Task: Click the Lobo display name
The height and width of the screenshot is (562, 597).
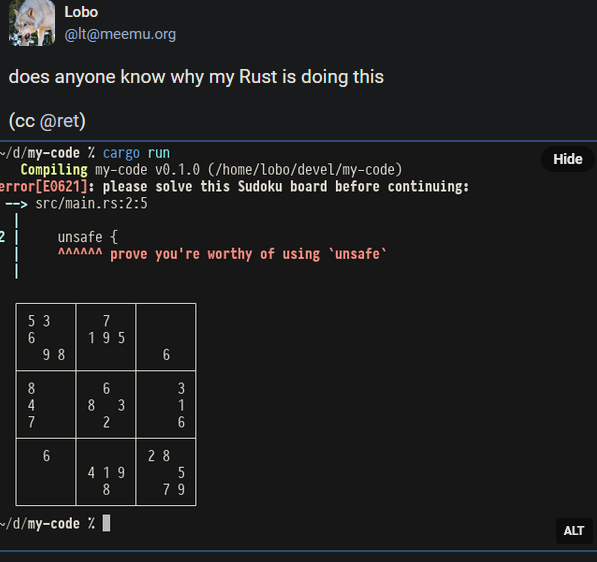Action: click(81, 12)
